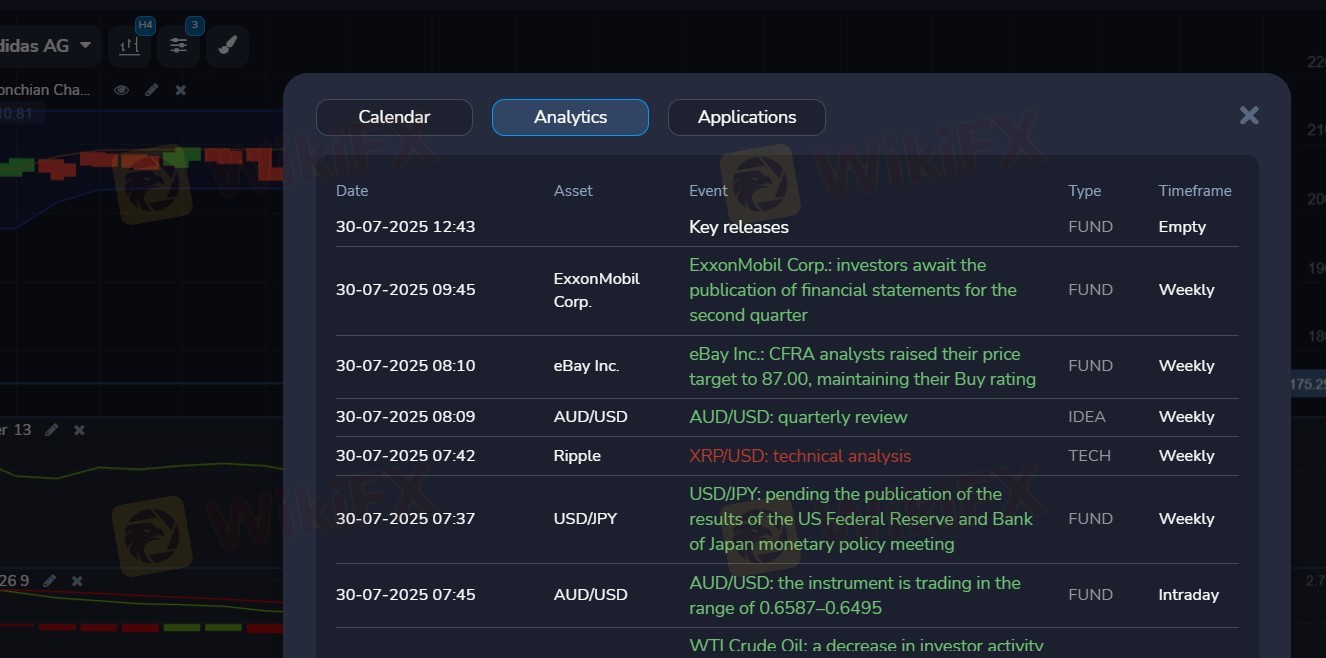The height and width of the screenshot is (658, 1326).
Task: Click the FUND type in USD/JPY row
Action: click(1090, 519)
